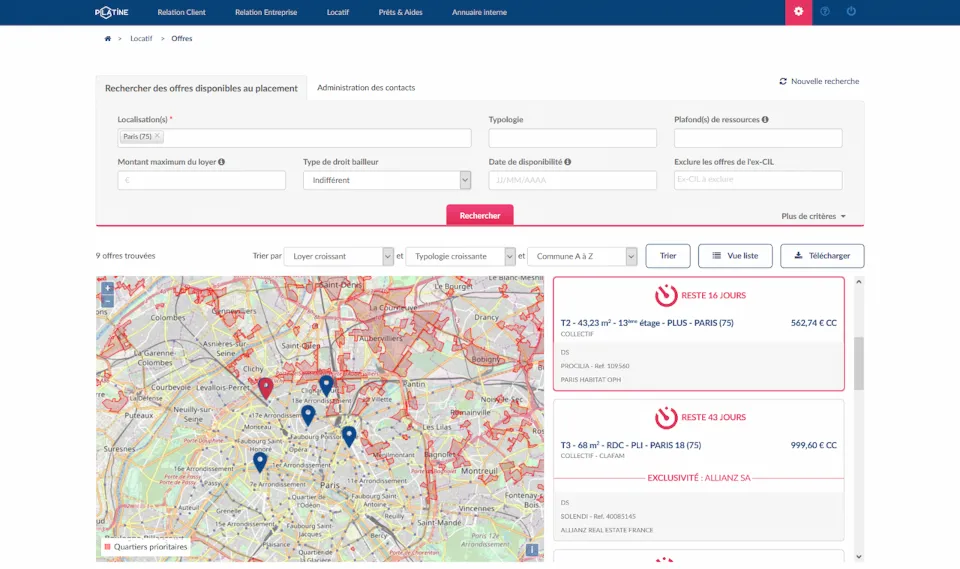This screenshot has height=569, width=960.
Task: Zoom in on the map with plus button
Action: tap(107, 288)
